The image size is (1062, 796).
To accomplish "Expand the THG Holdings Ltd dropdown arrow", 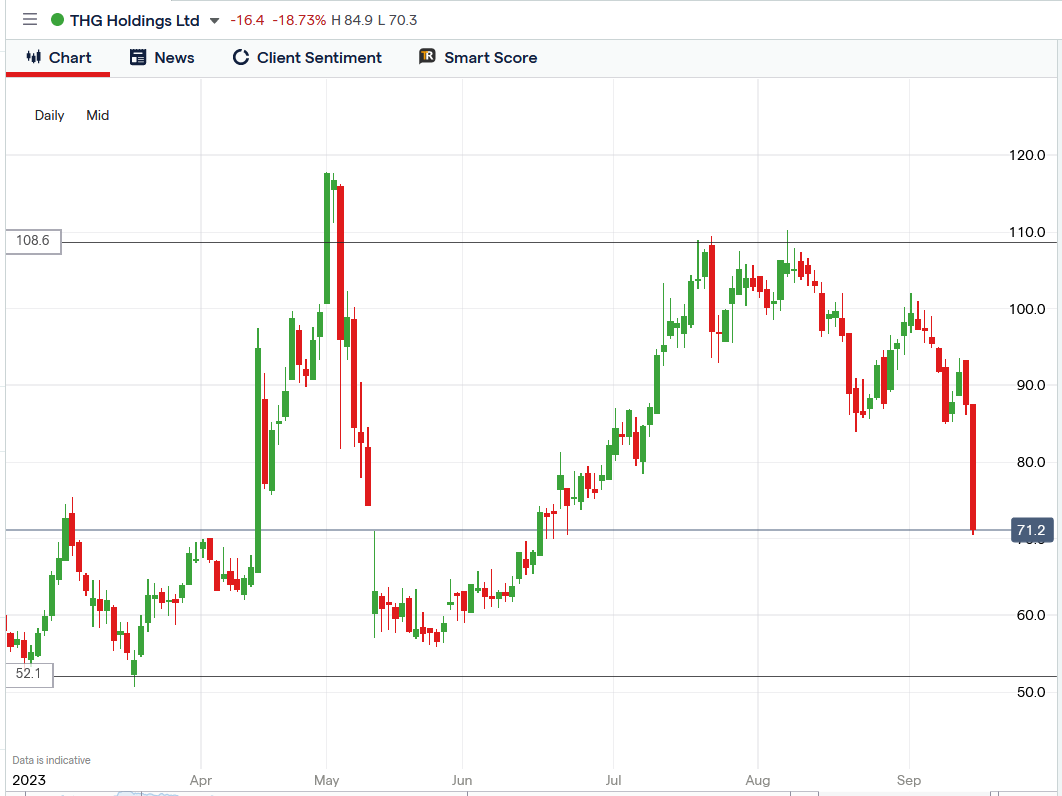I will tap(214, 21).
